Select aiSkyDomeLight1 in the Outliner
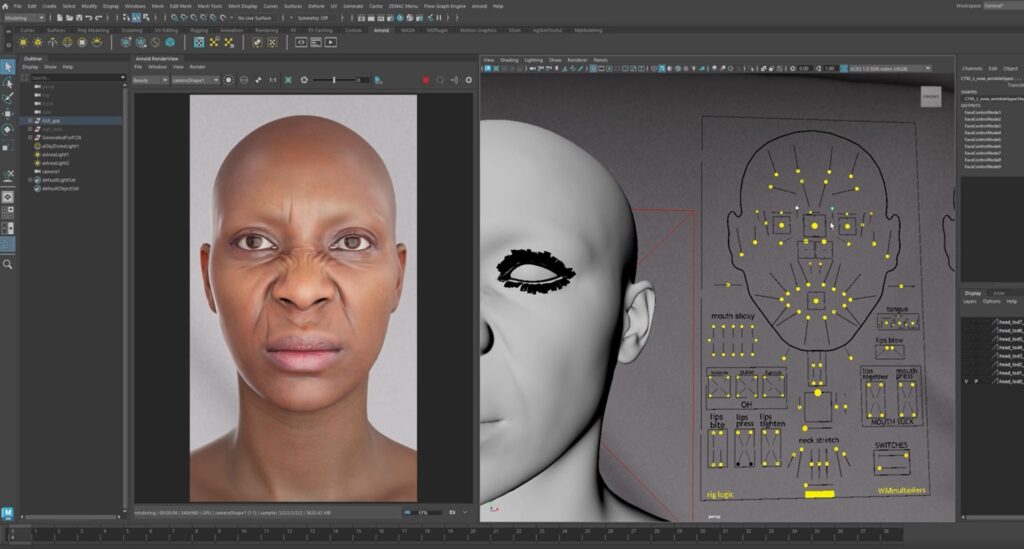 click(x=60, y=146)
